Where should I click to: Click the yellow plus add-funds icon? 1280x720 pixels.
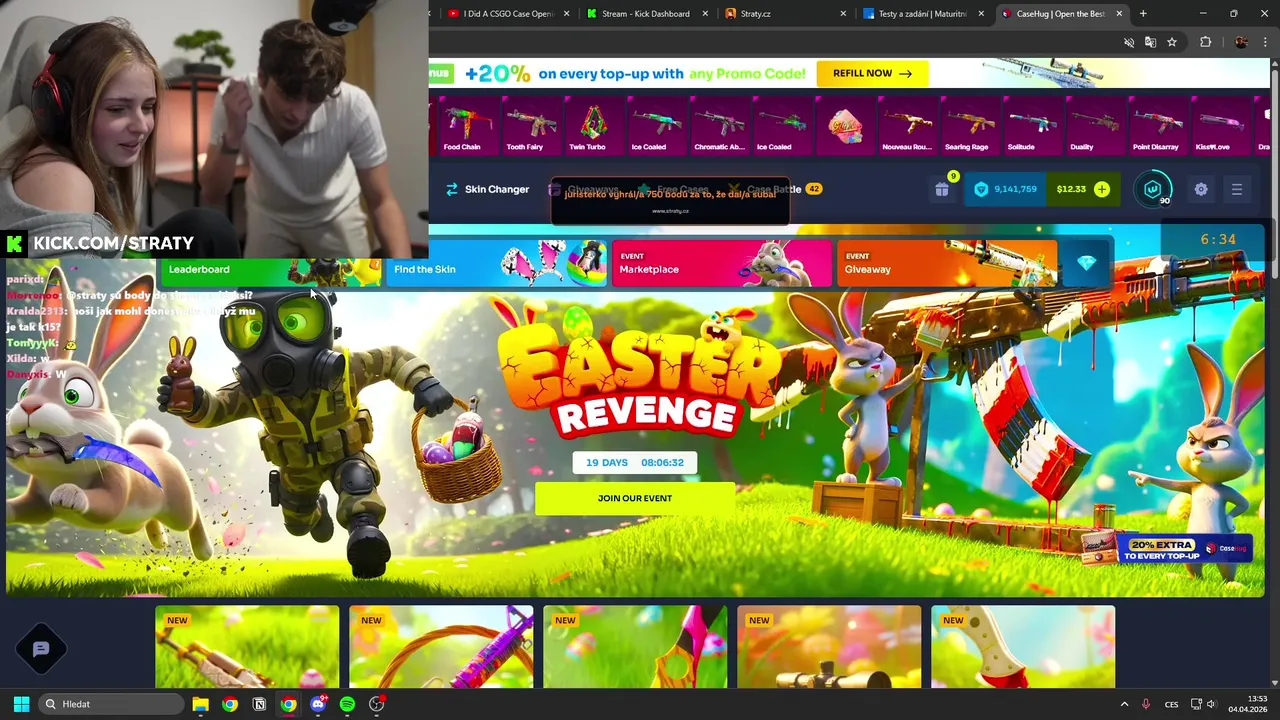(1102, 189)
